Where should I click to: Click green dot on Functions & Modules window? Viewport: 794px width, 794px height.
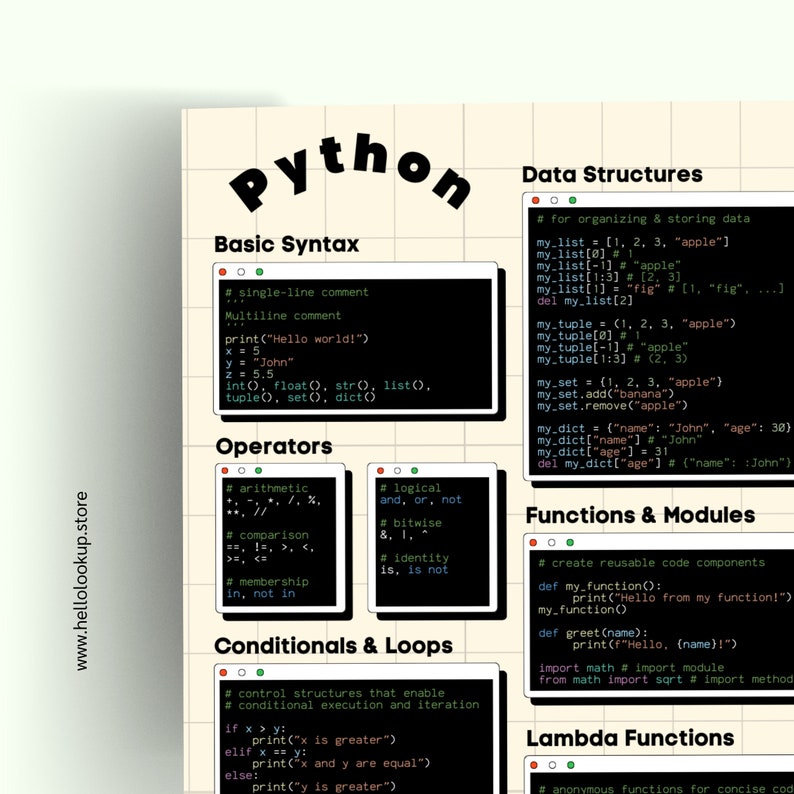point(570,542)
